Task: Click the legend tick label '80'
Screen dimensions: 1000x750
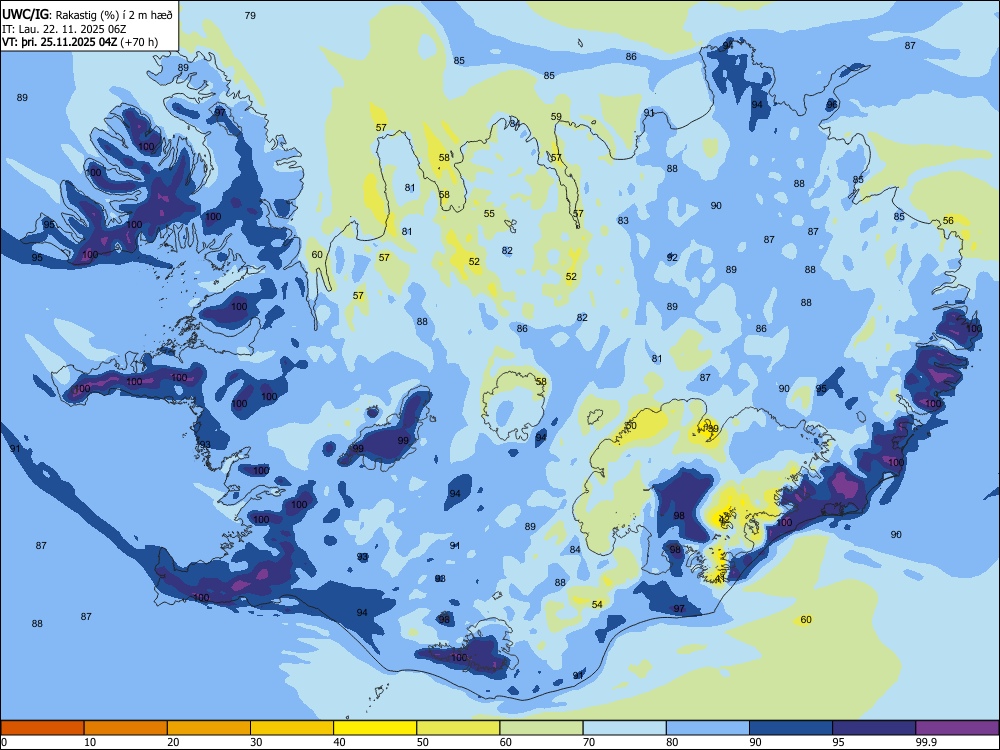Action: [x=672, y=742]
